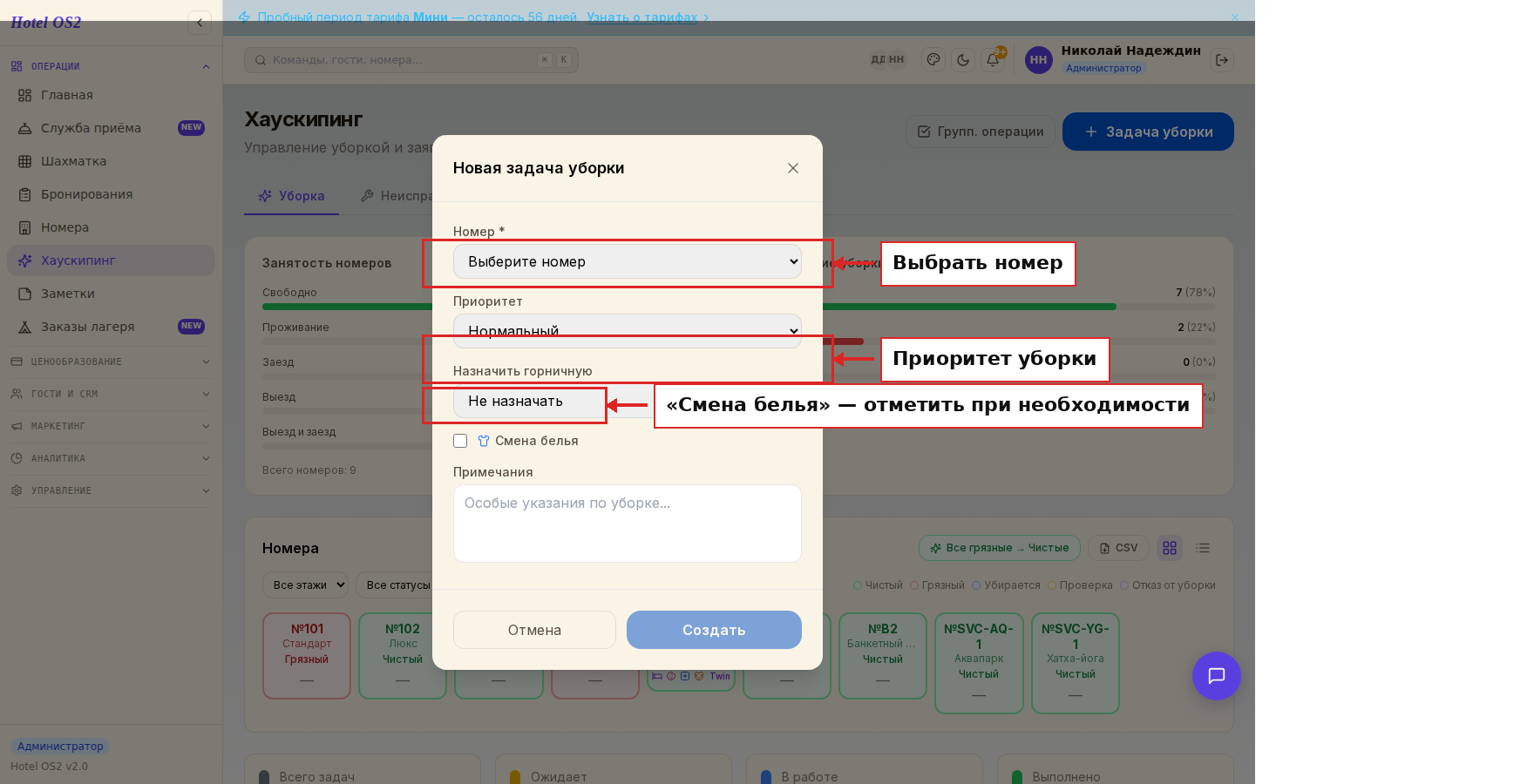Click the Чистый status legend
Screen dimensions: 1534x784
coord(878,585)
